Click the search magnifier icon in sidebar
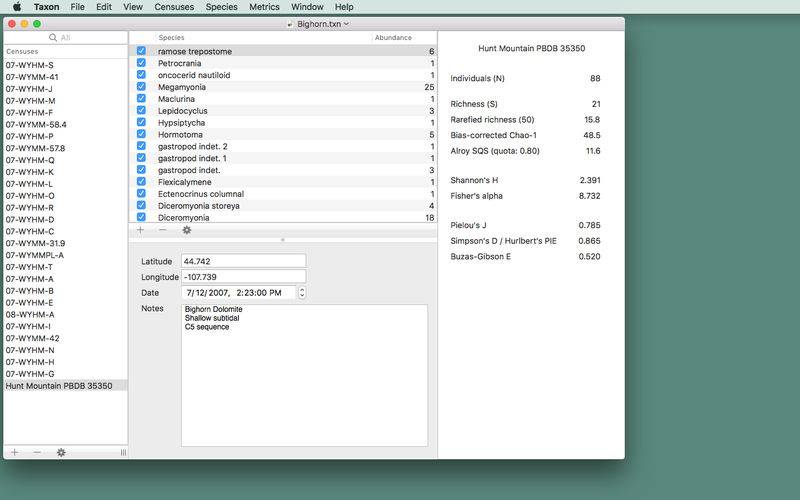800x500 pixels. [53, 38]
